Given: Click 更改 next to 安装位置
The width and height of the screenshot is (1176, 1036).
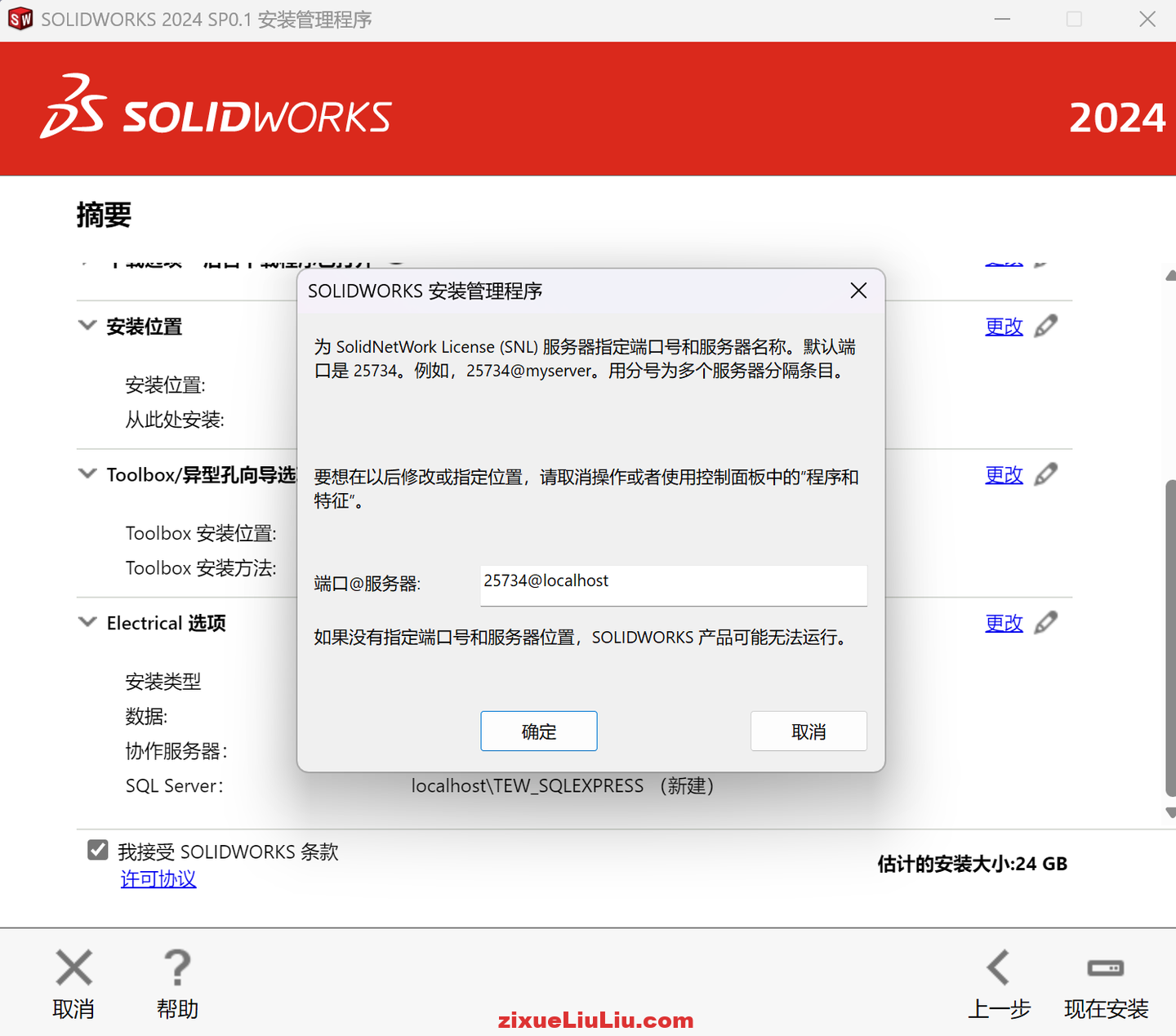Looking at the screenshot, I should (x=1004, y=326).
